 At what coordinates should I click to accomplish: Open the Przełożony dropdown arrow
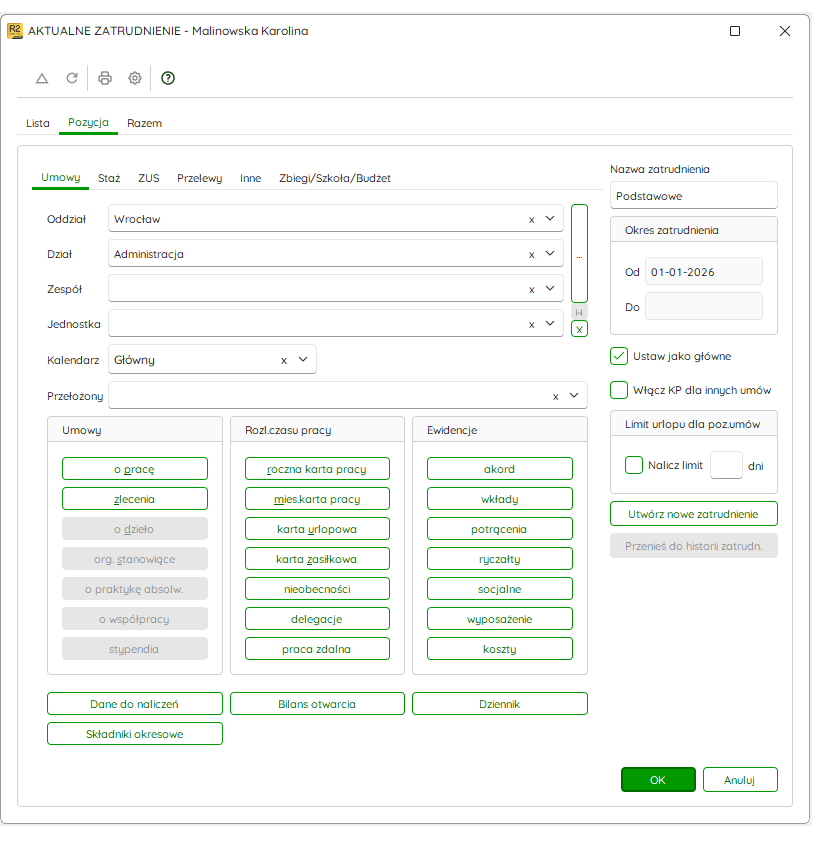[x=574, y=395]
